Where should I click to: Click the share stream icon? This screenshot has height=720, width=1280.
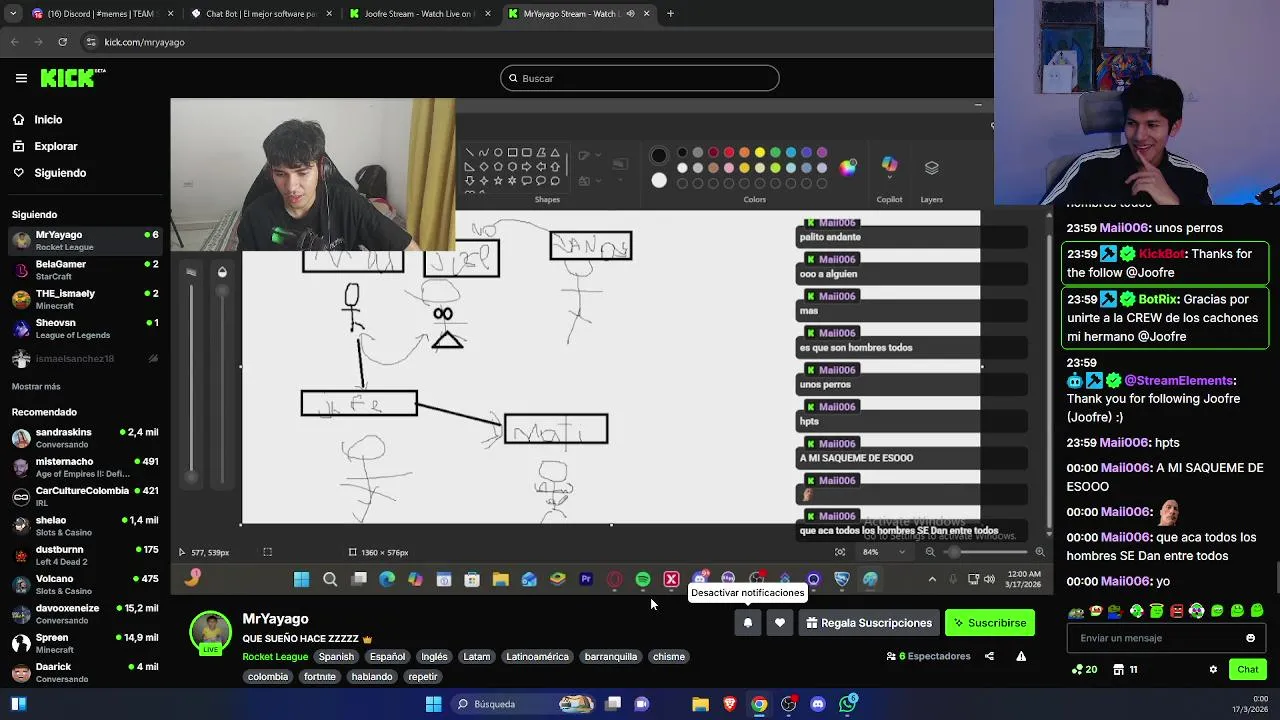point(989,656)
